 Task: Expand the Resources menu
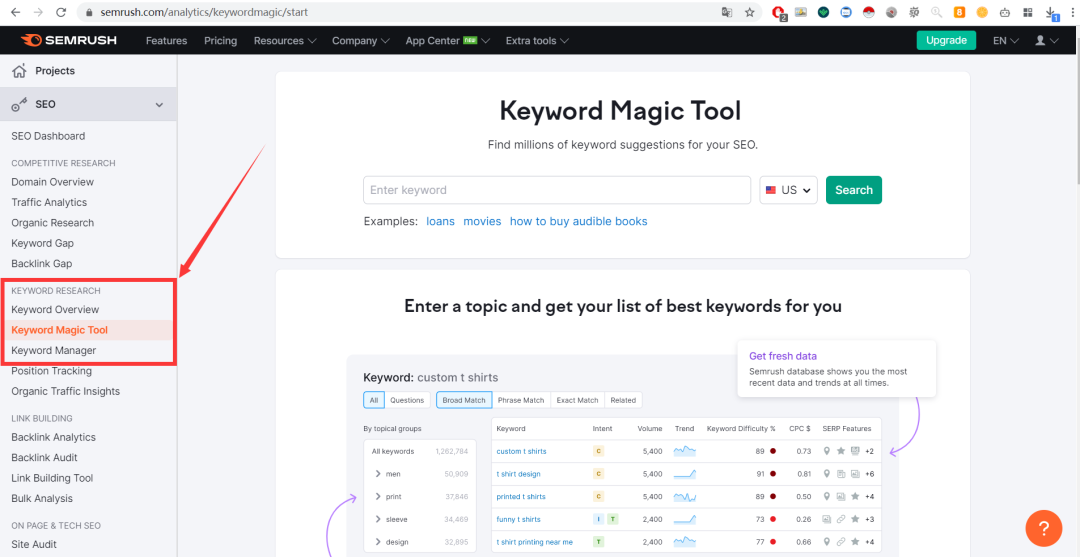click(x=285, y=41)
